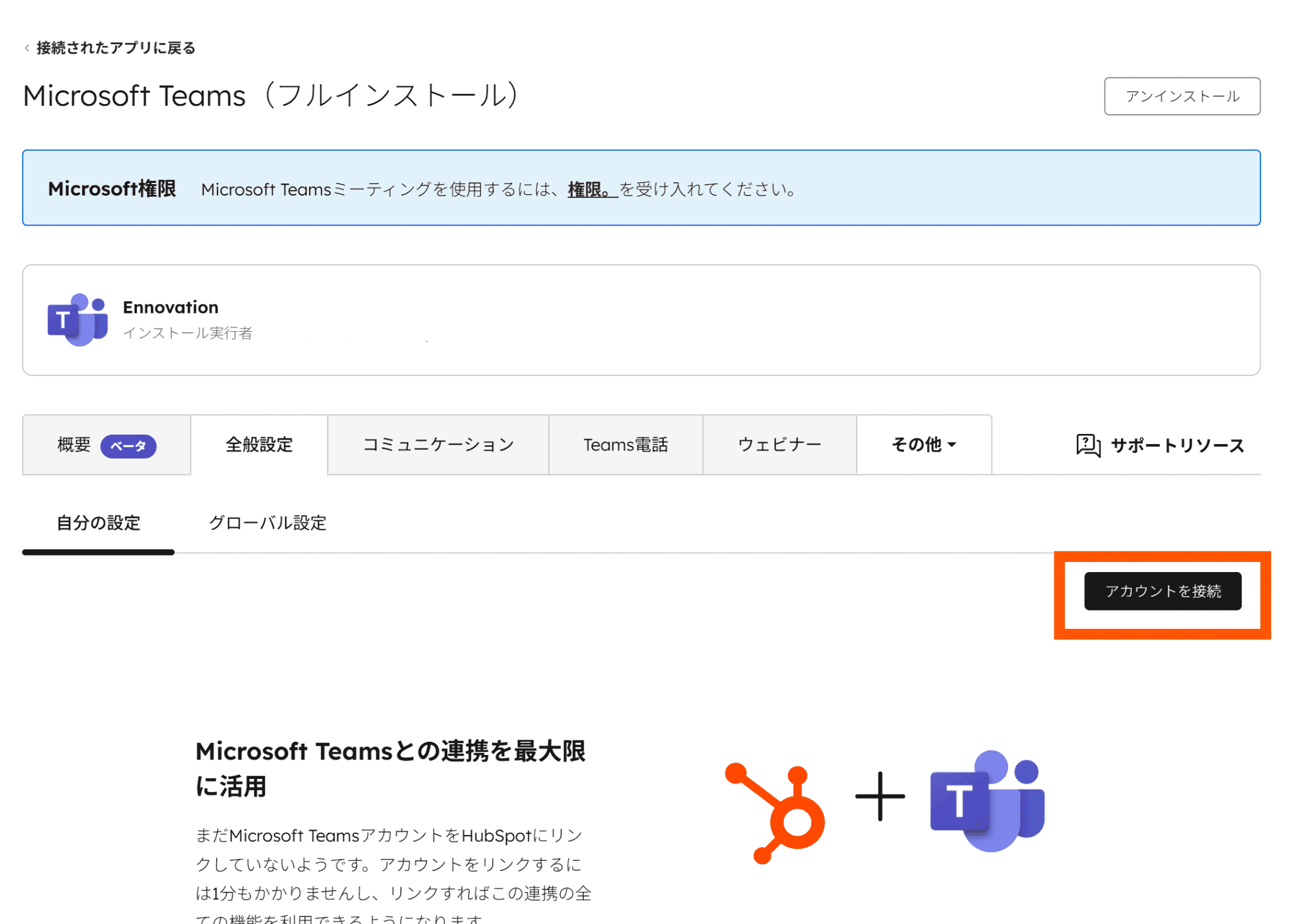
Task: Click the large Microsoft Teams logo illustration
Action: pos(987,801)
